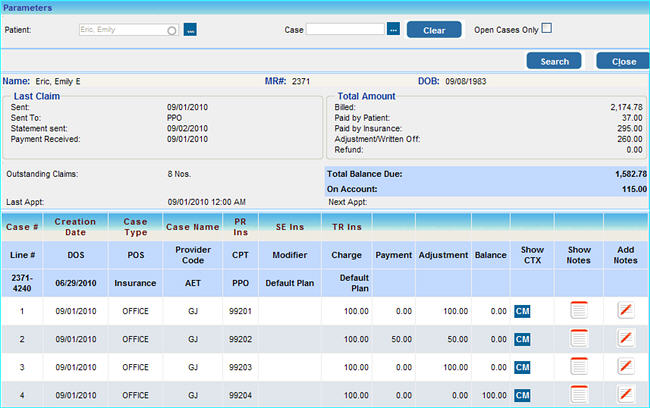The image size is (650, 408).
Task: Add notes to line 4 CPT 99204
Action: click(626, 394)
